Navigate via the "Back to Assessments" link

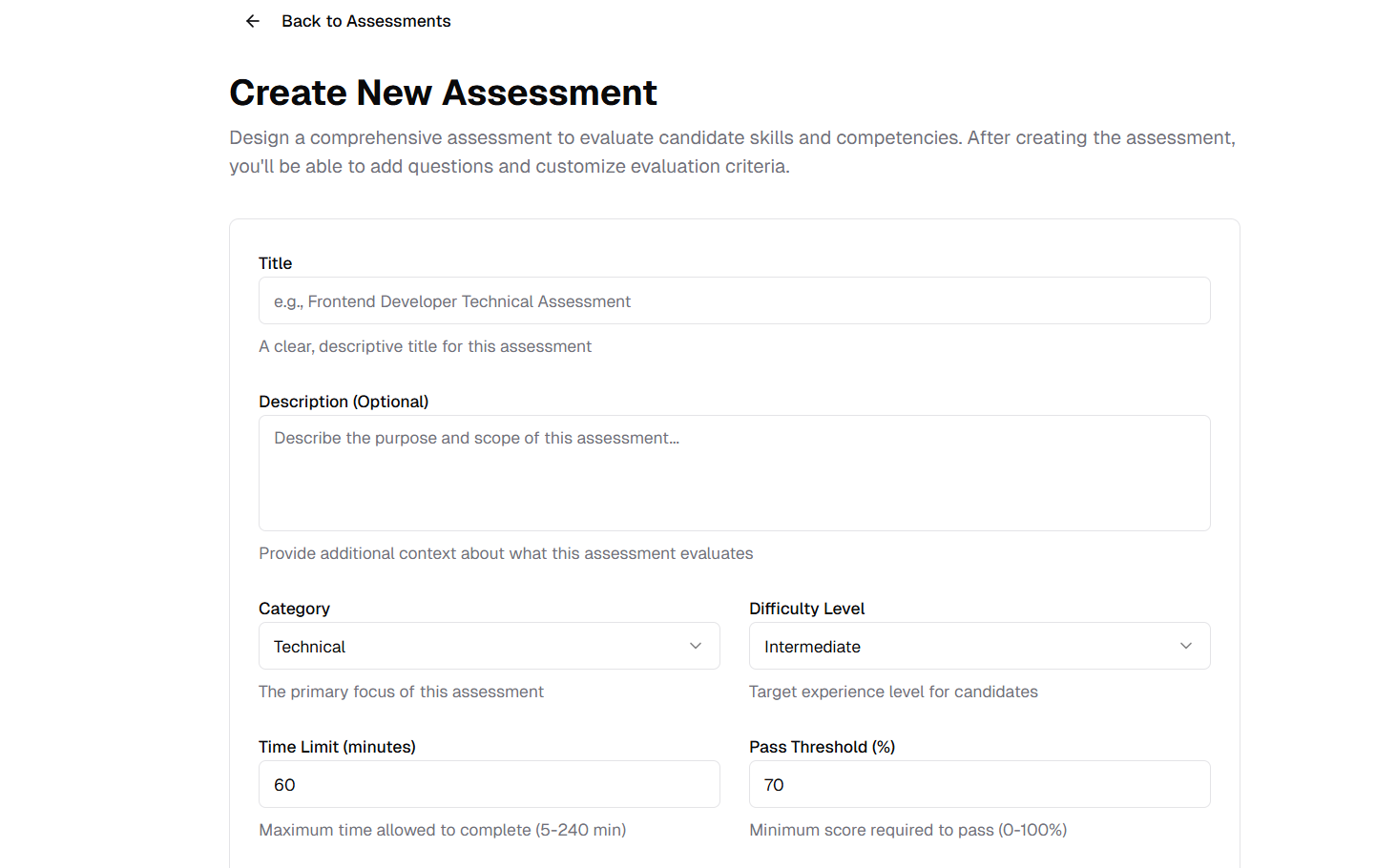365,20
